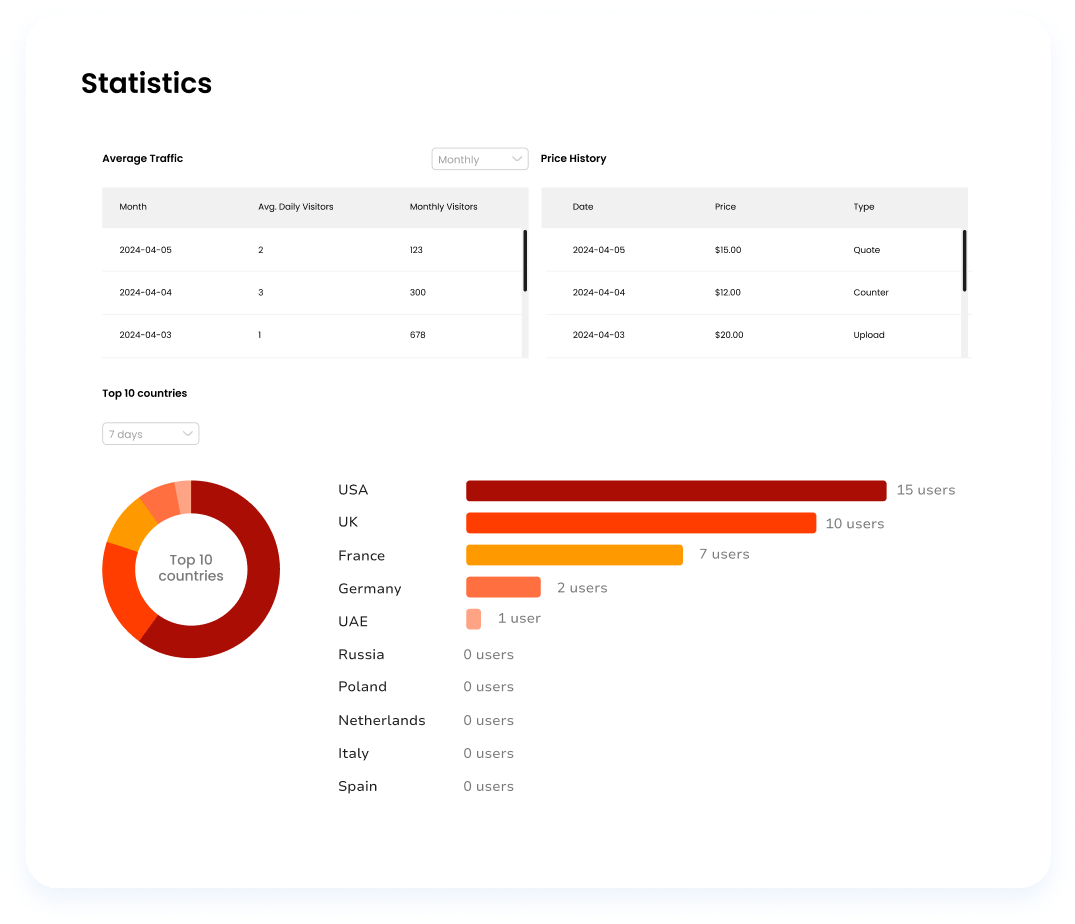
Task: Select the USA bar in the chart
Action: click(675, 490)
